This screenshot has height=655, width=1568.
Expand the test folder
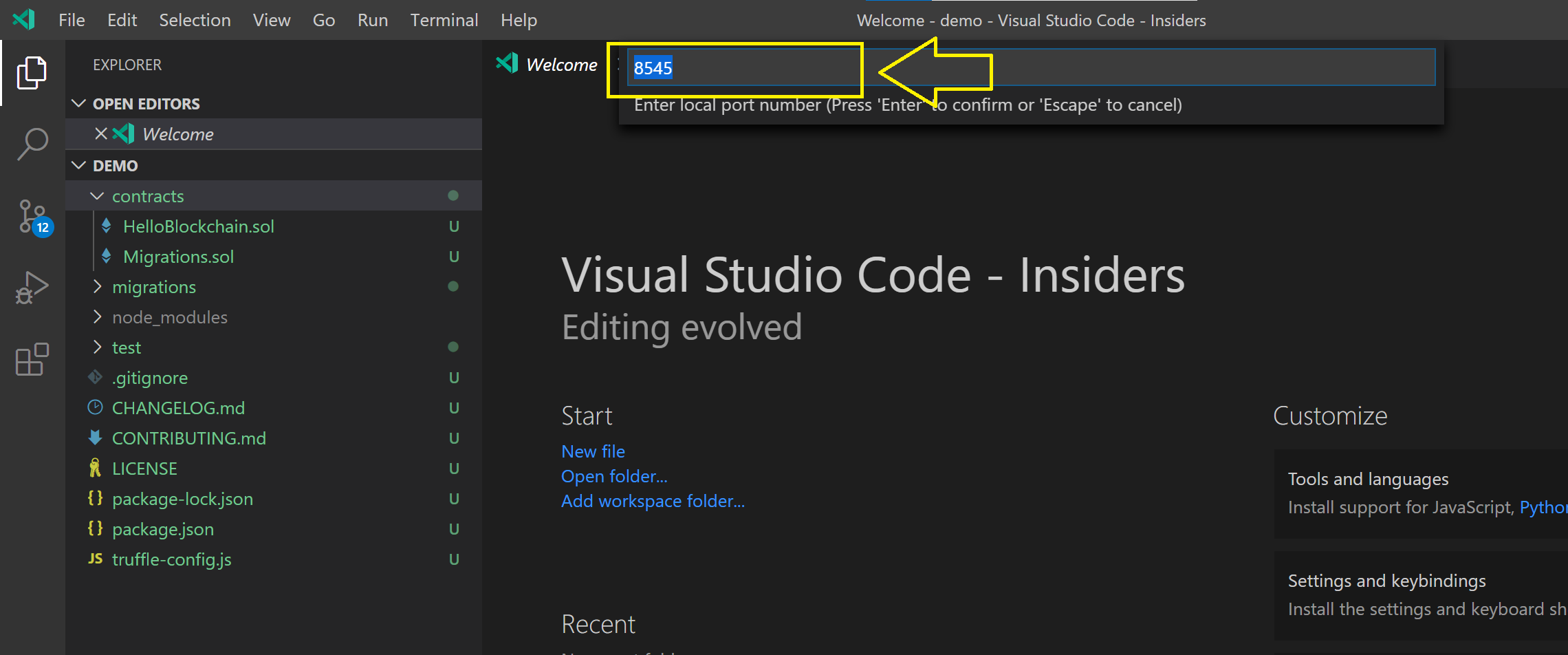point(97,347)
